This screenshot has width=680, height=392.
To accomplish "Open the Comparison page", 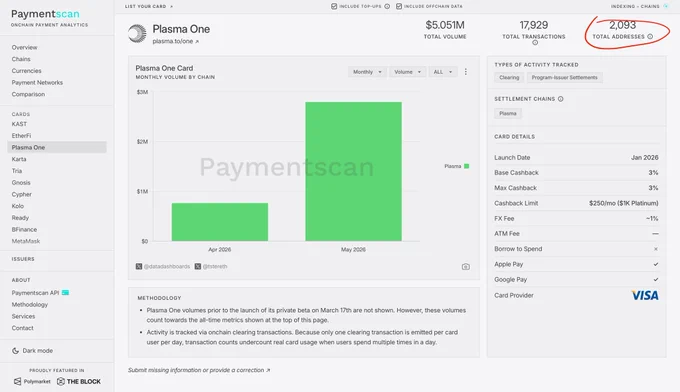I will coord(28,94).
